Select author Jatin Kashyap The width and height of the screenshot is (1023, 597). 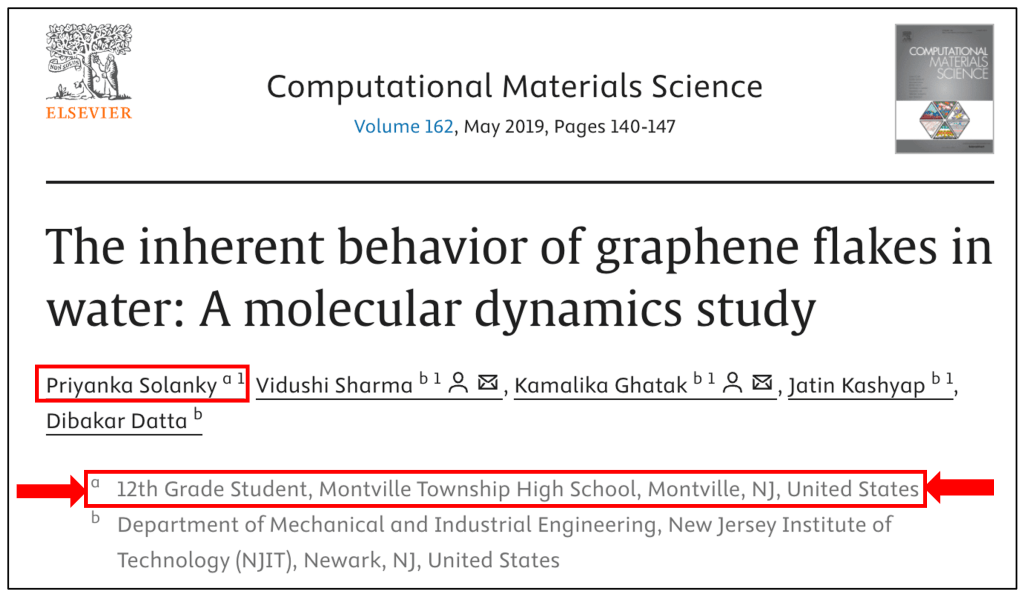pos(857,386)
